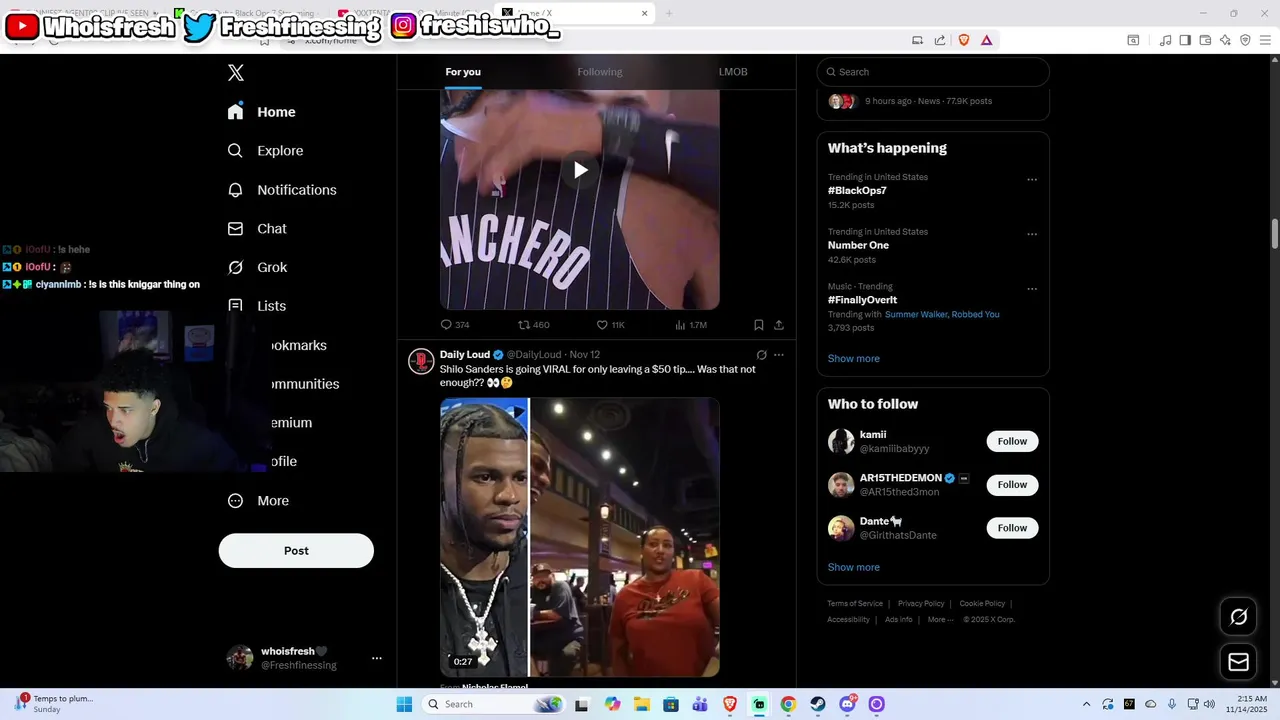Click the Brave Rewards triangle icon
This screenshot has height=720, width=1280.
pyautogui.click(x=987, y=40)
